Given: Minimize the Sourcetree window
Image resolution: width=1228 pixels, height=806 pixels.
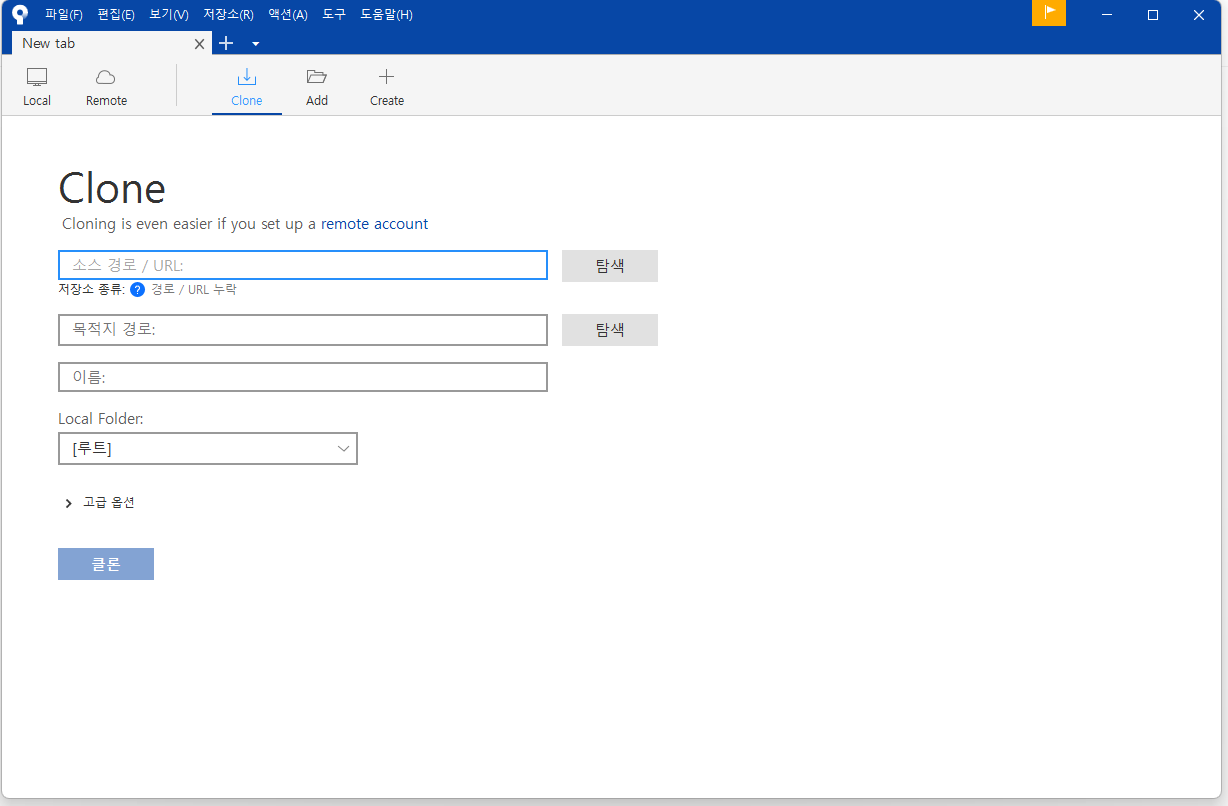Looking at the screenshot, I should click(x=1107, y=15).
